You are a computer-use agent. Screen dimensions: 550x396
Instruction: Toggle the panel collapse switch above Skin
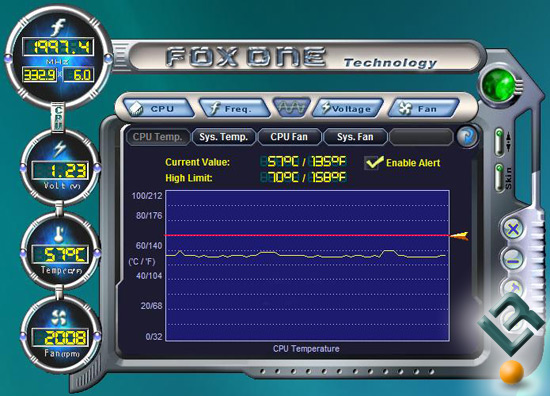coord(499,142)
